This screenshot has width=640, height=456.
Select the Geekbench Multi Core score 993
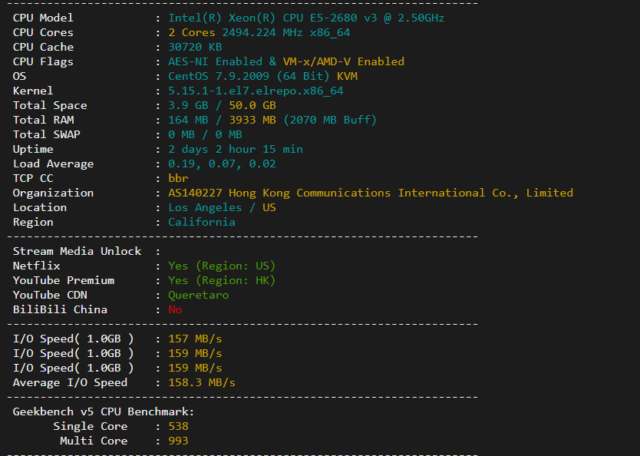[179, 441]
